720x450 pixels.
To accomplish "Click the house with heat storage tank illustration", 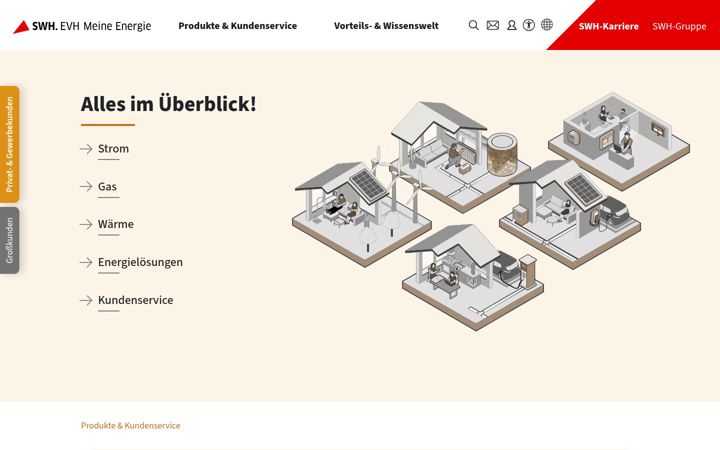I will point(461,156).
